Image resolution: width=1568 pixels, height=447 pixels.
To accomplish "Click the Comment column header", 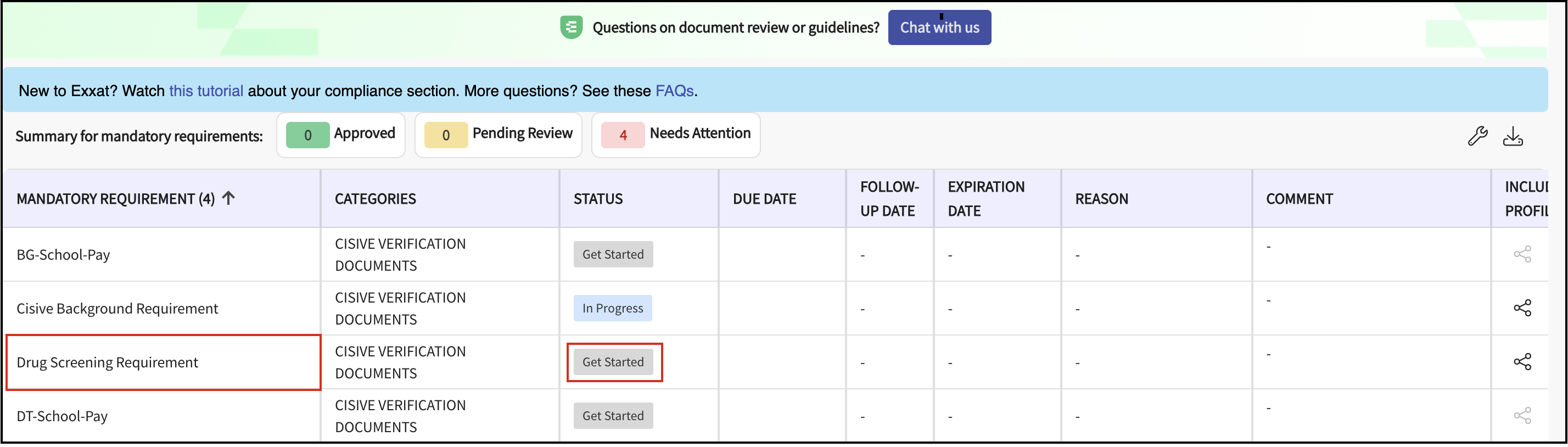I will (1371, 199).
